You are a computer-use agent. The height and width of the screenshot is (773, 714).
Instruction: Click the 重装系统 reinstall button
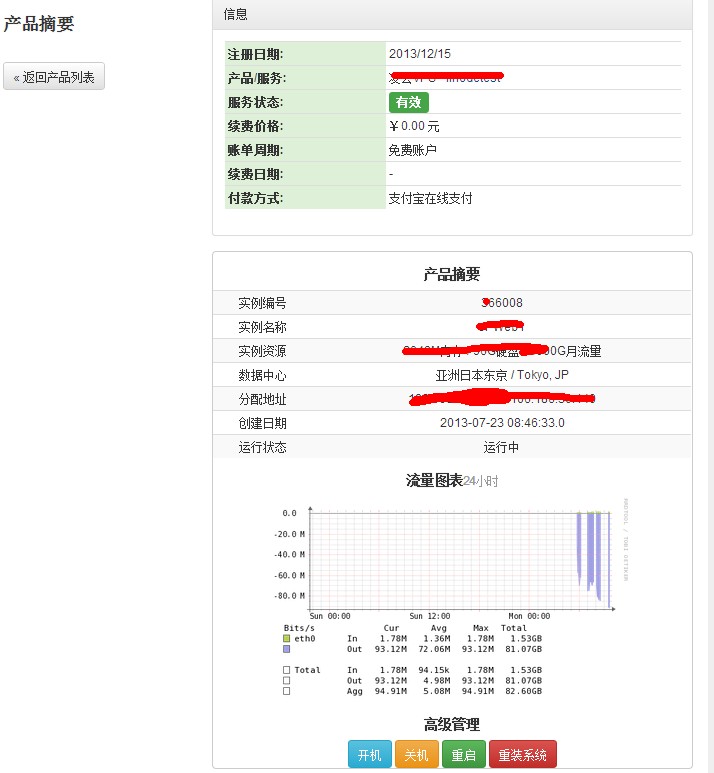[x=523, y=755]
